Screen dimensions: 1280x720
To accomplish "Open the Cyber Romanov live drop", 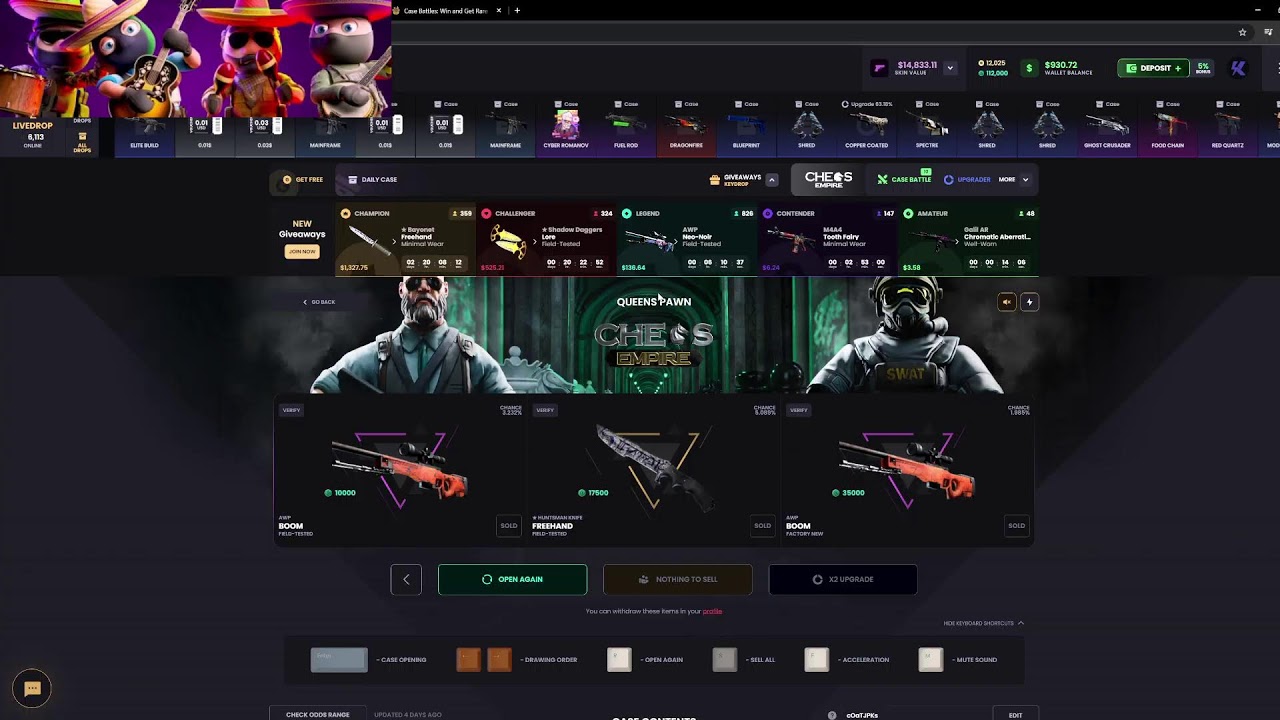I will 566,127.
